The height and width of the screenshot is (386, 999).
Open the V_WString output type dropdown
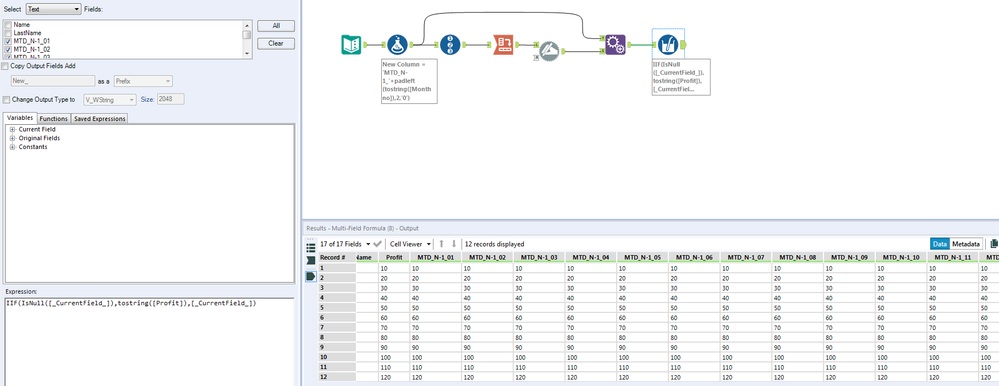(x=110, y=99)
